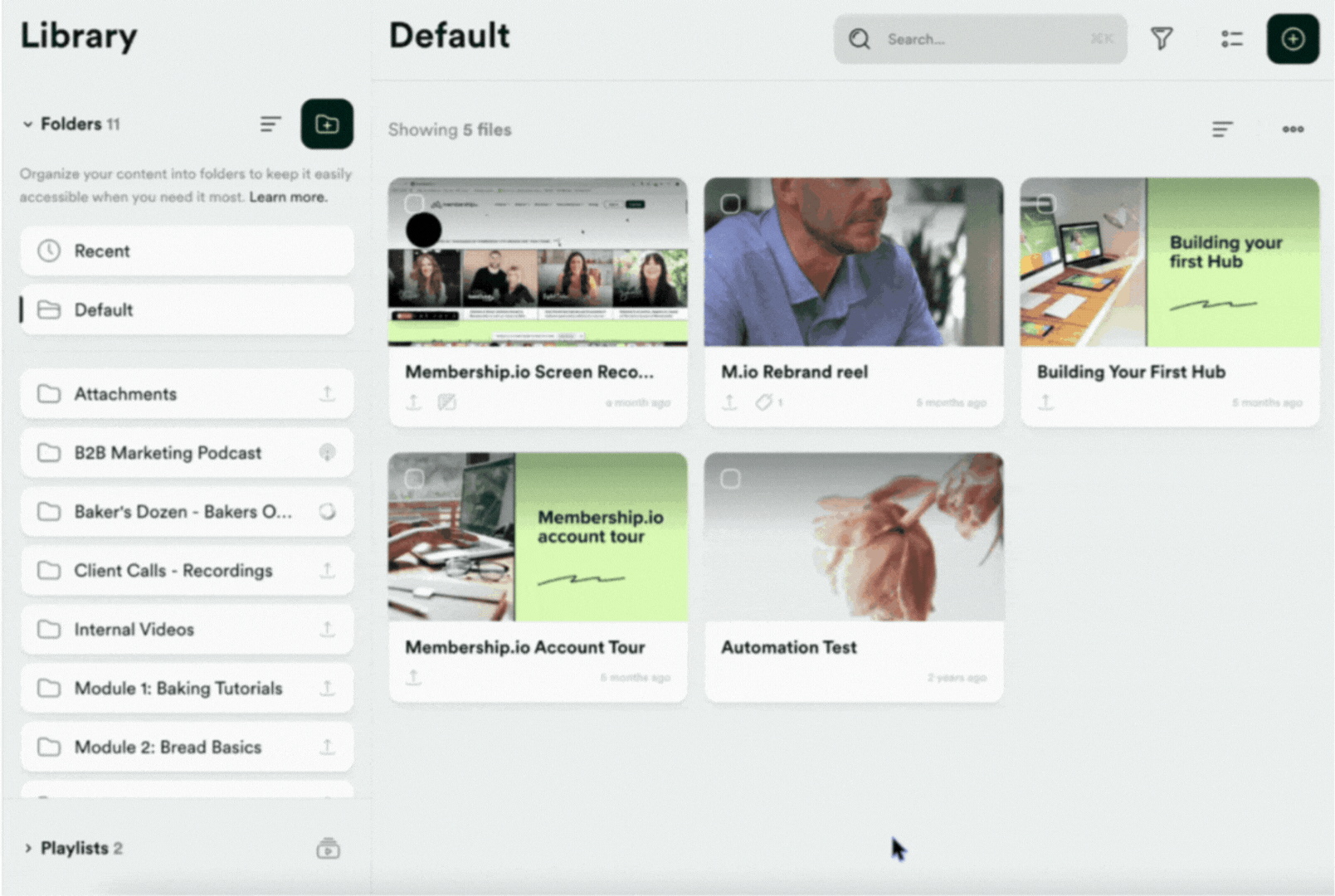Screen dimensions: 1335x896
Task: Click the sync icon on Baker's Dozen folder
Action: pos(328,511)
